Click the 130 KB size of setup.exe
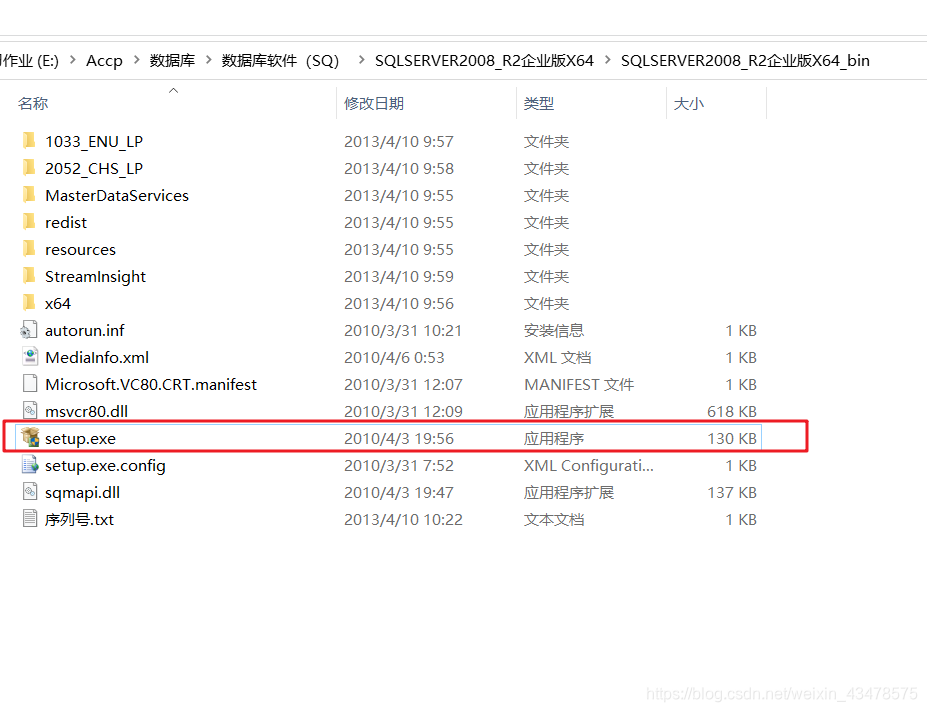This screenshot has width=927, height=712. (732, 439)
